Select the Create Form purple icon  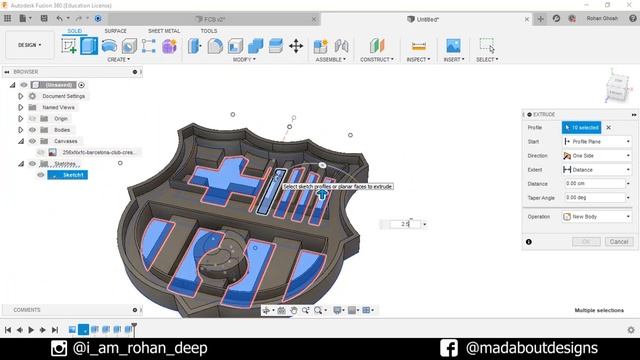coord(169,46)
